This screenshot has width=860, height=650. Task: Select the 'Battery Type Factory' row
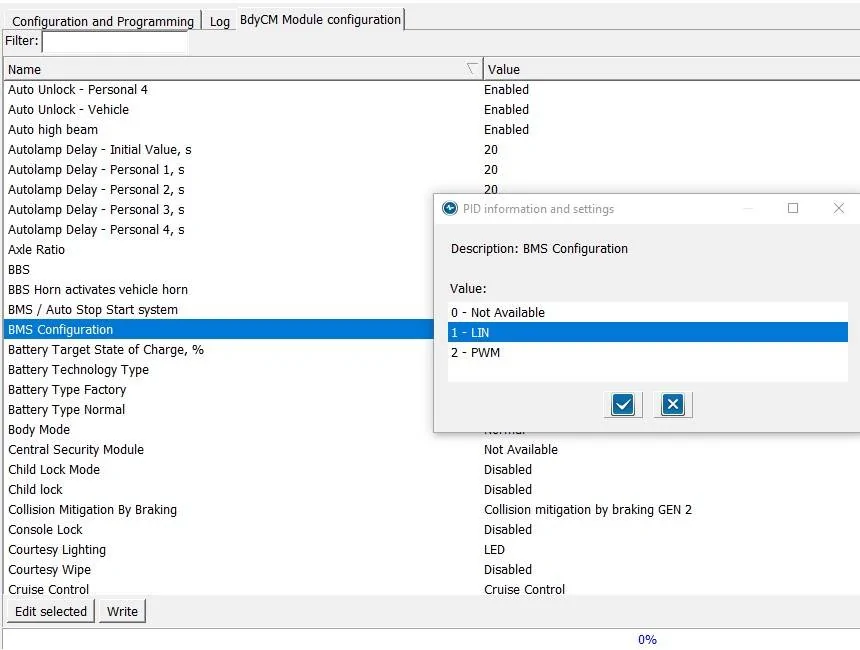pyautogui.click(x=219, y=389)
